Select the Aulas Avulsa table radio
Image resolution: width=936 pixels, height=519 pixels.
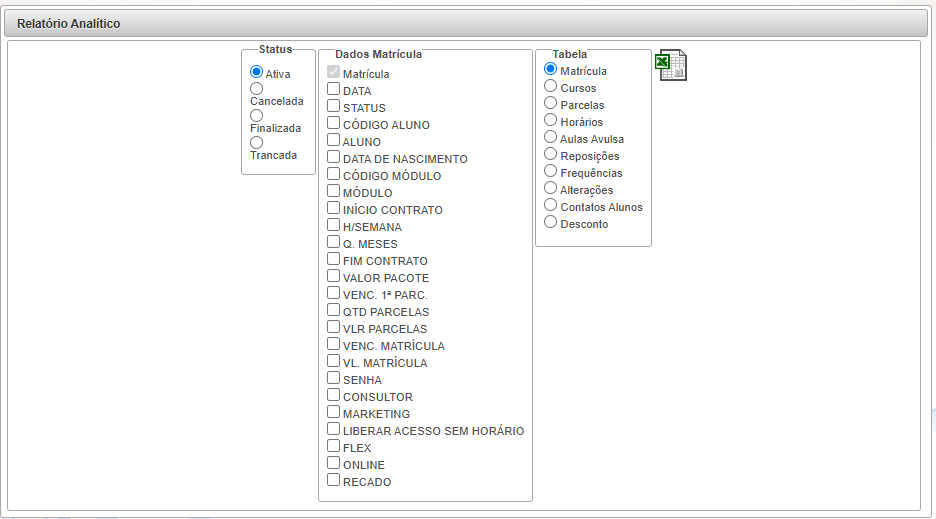click(x=550, y=138)
